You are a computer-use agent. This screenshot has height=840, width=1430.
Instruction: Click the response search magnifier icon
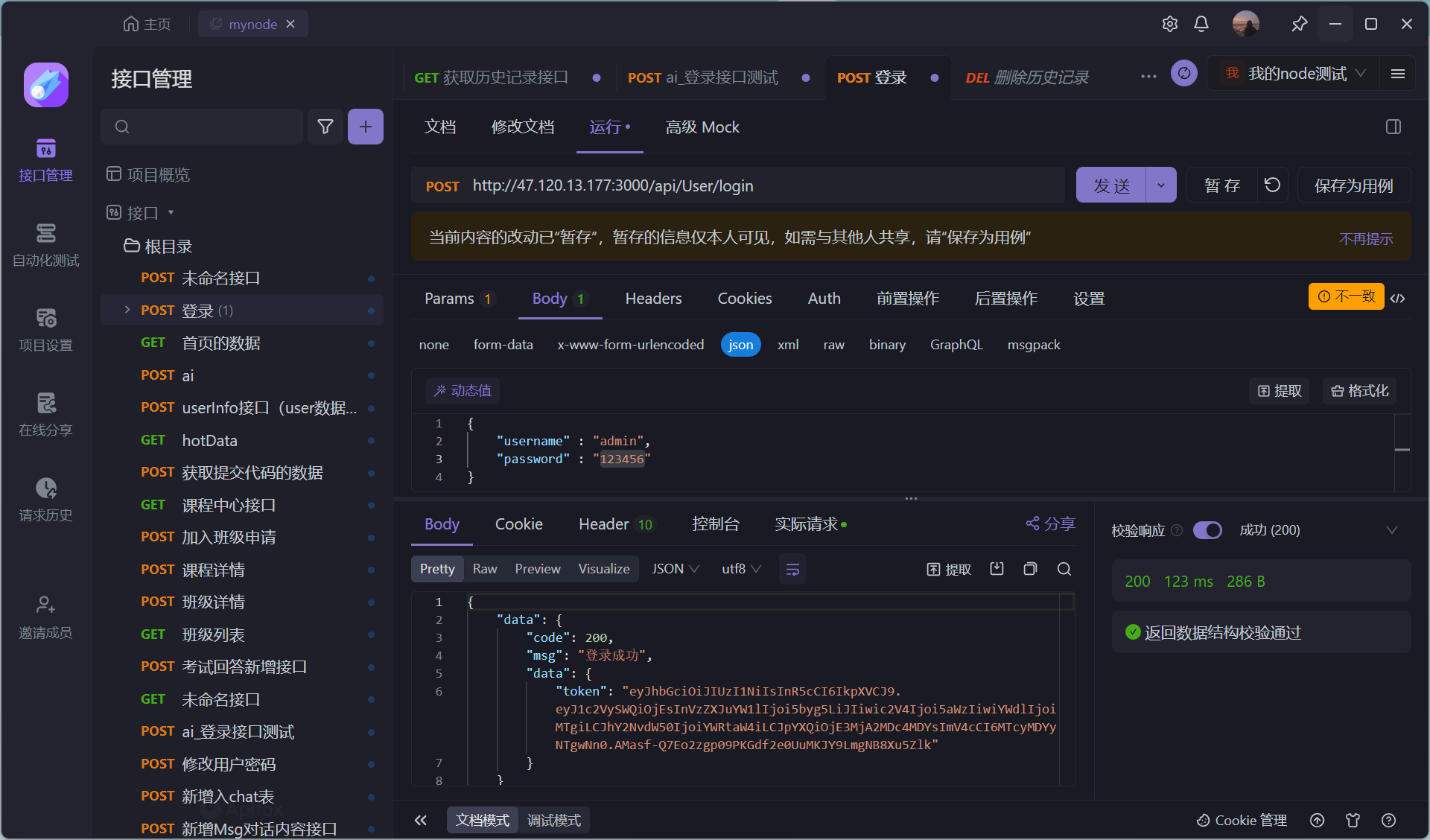pyautogui.click(x=1064, y=569)
